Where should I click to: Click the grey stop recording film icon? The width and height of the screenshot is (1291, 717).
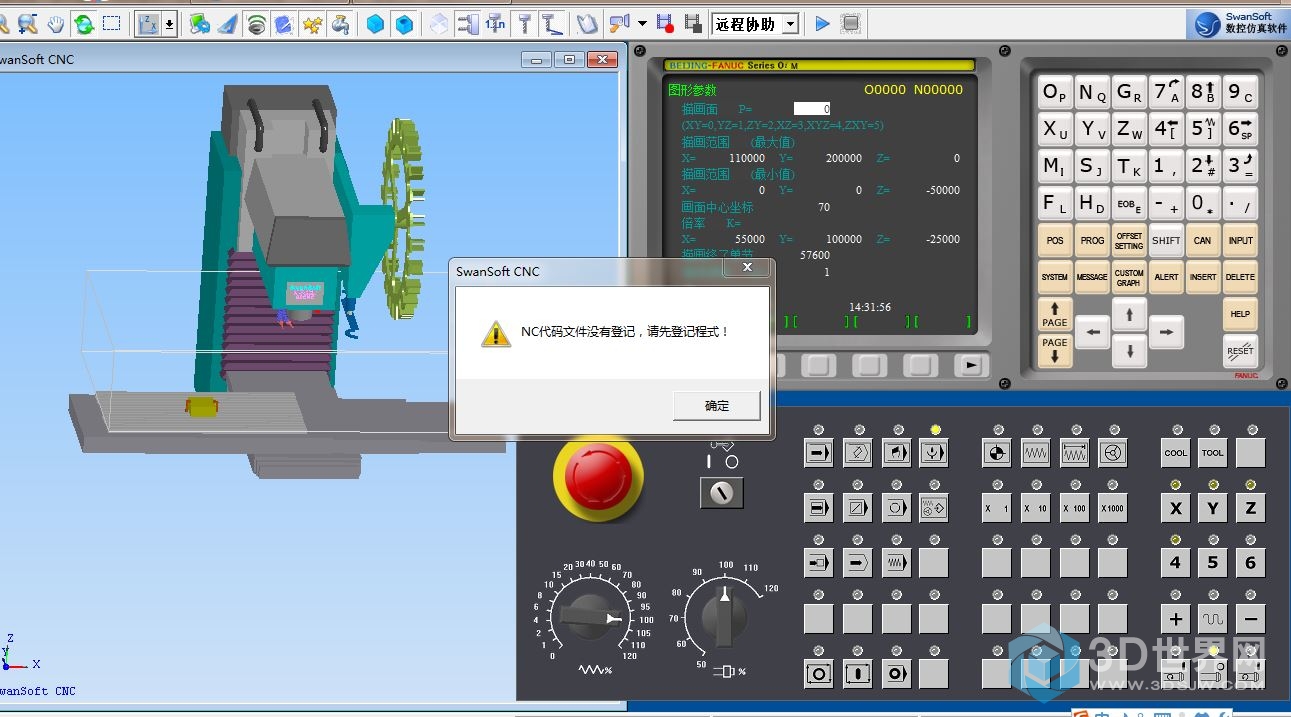tap(692, 23)
